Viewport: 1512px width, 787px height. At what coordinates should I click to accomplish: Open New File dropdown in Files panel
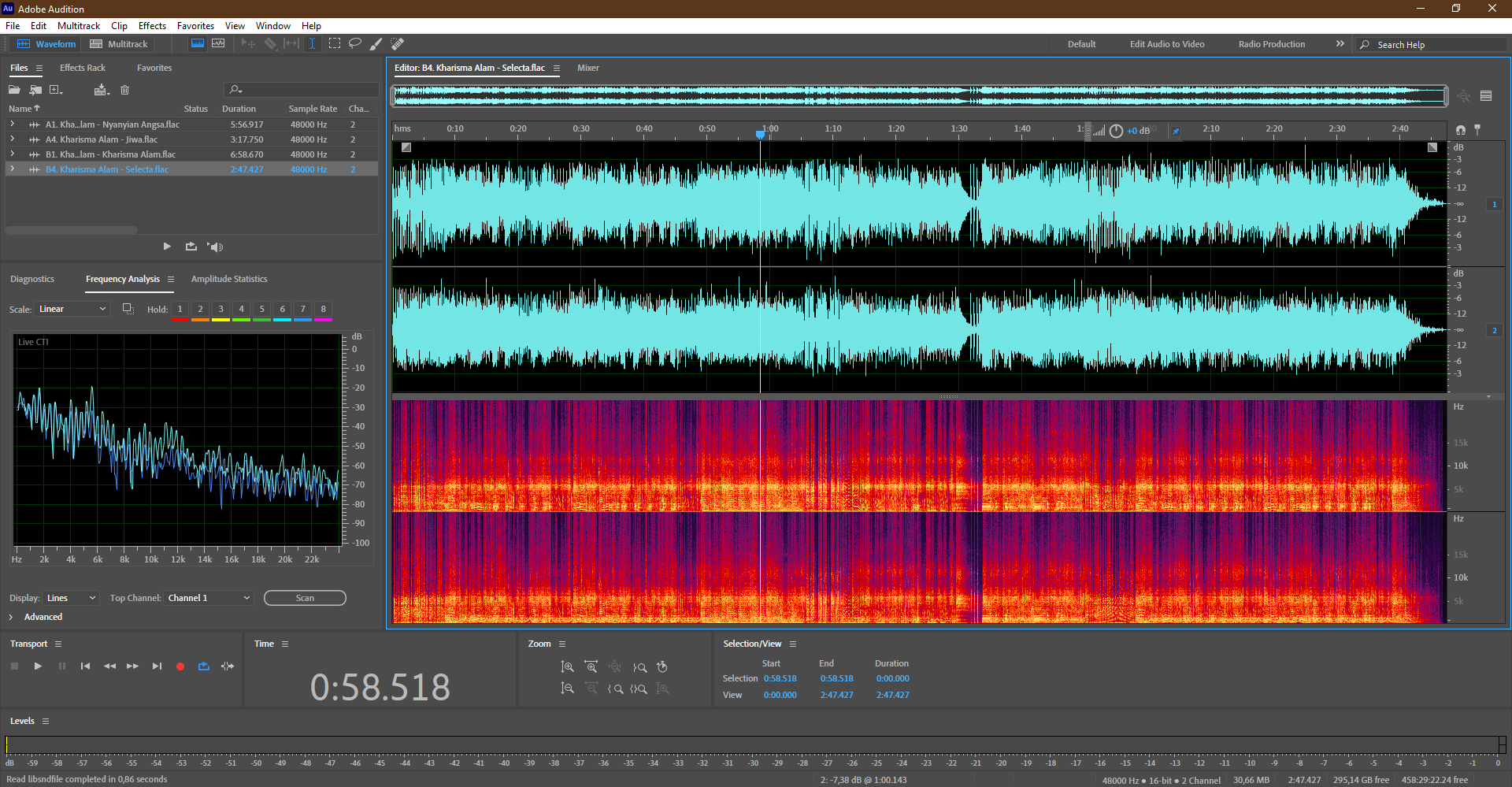56,90
